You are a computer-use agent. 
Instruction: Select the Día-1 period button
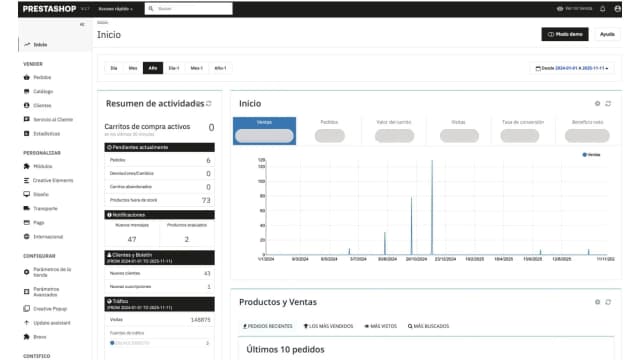point(174,68)
